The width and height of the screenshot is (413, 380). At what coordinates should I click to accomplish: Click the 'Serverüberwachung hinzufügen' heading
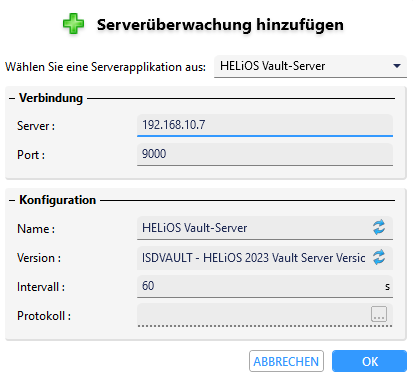tap(220, 25)
